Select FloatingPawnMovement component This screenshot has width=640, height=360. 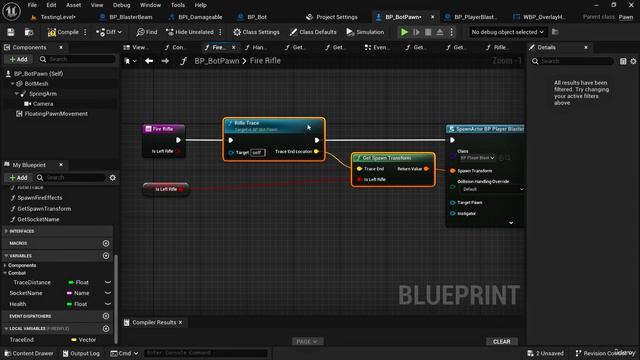pyautogui.click(x=56, y=114)
